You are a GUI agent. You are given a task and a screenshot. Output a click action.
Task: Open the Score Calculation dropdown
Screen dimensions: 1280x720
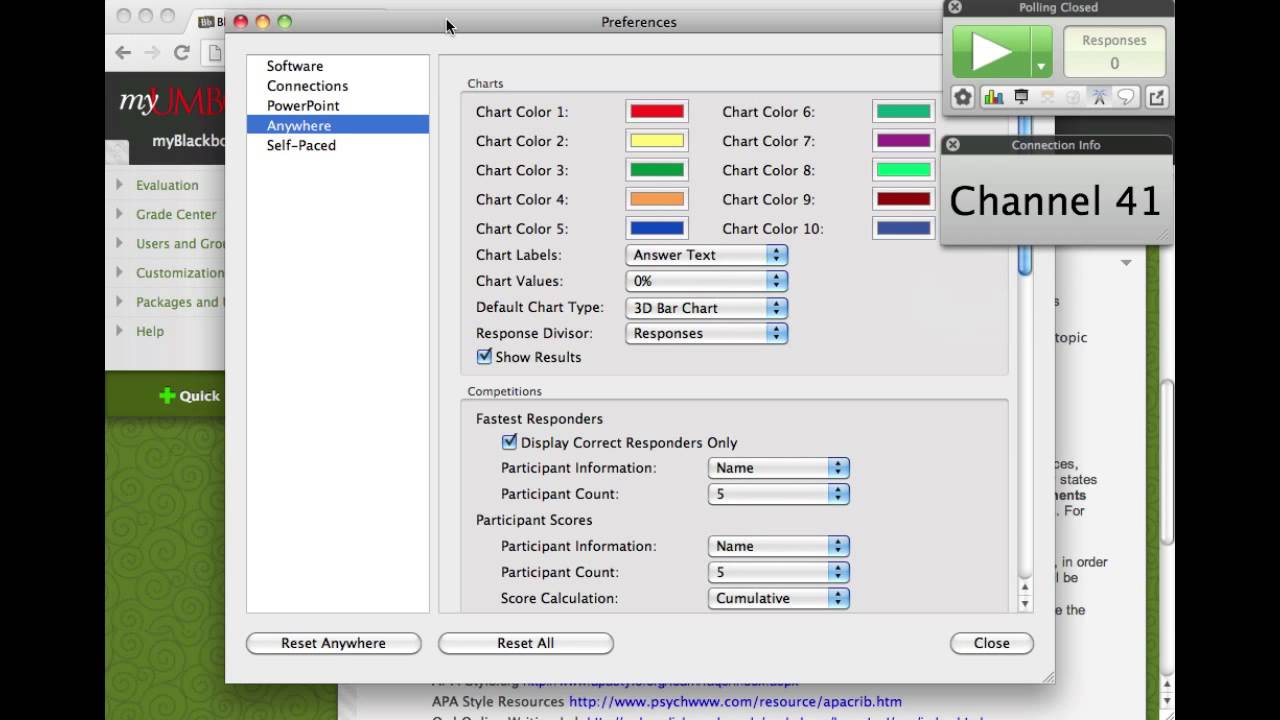[779, 598]
